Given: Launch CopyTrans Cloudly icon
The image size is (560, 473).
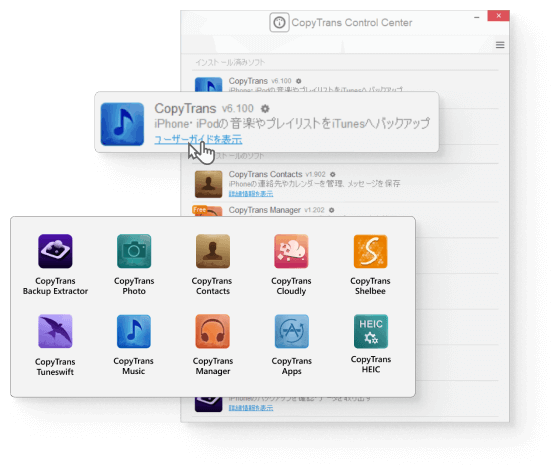Looking at the screenshot, I should 291,251.
